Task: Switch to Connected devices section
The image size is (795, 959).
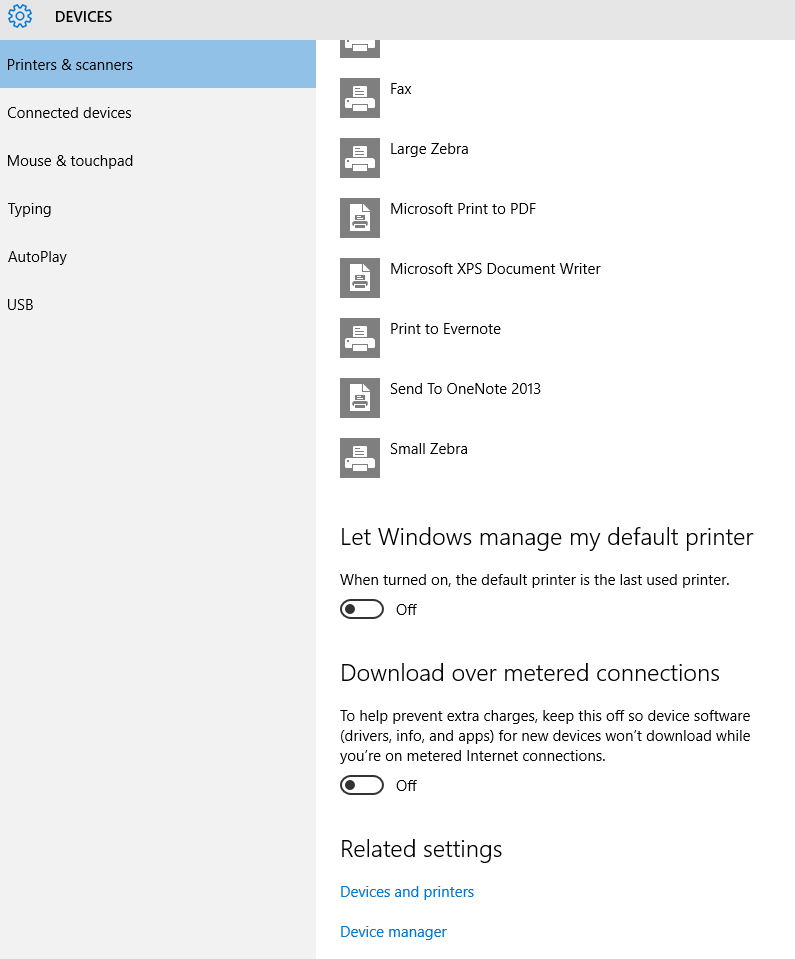Action: (70, 113)
